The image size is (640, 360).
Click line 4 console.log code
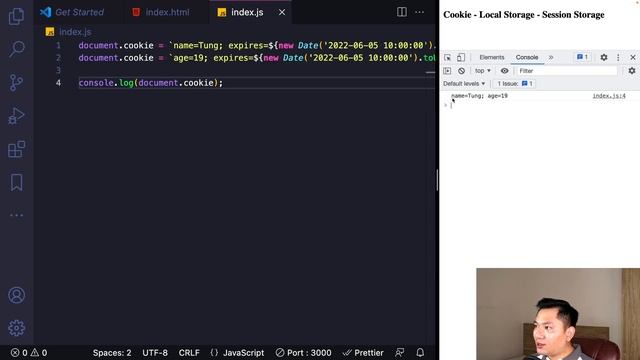pos(151,83)
